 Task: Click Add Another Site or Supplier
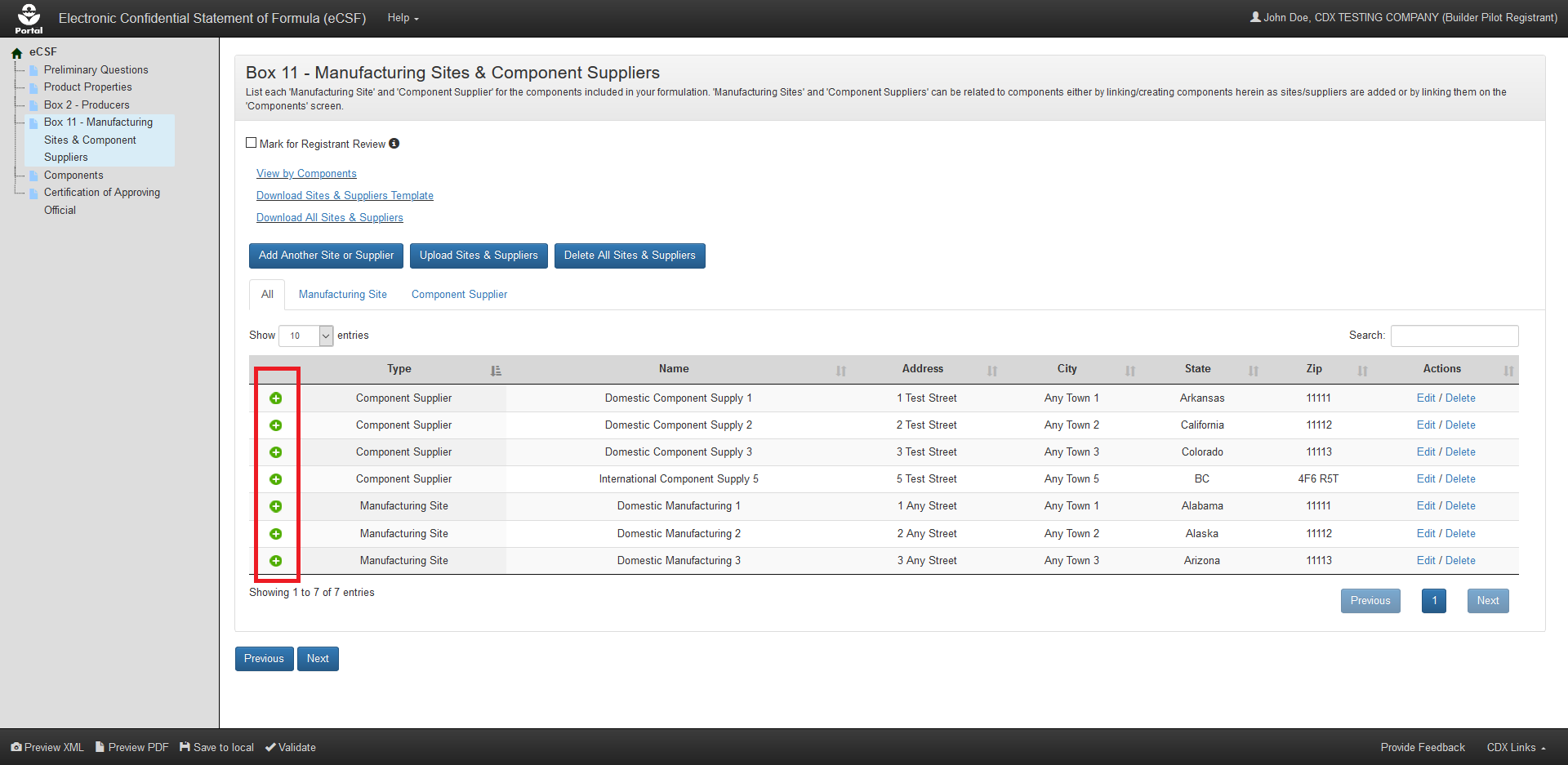326,256
